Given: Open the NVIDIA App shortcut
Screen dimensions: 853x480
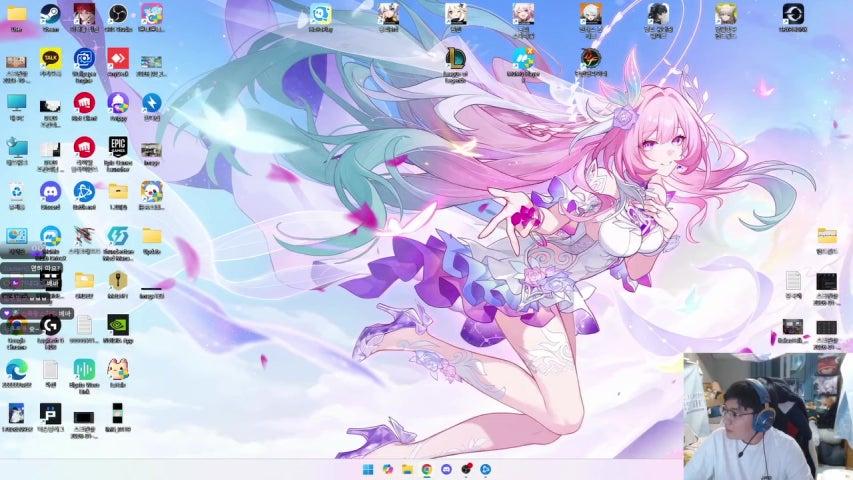Looking at the screenshot, I should [x=117, y=325].
